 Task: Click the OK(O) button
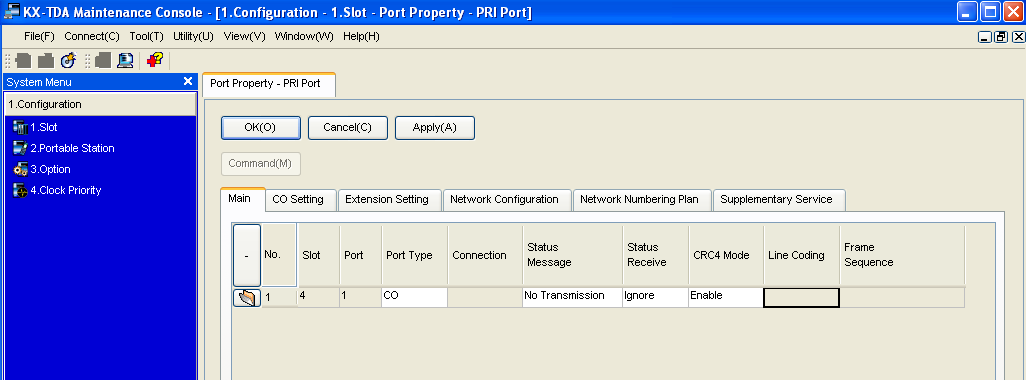tap(260, 128)
